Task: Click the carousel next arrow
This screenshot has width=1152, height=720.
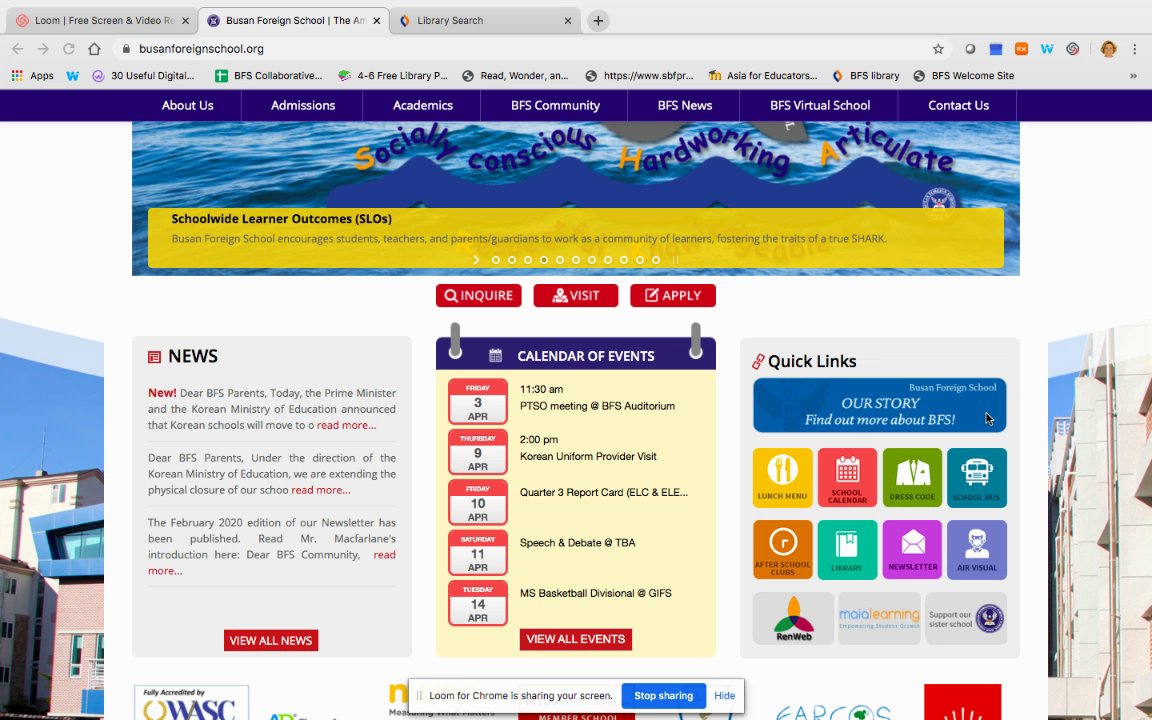Action: (476, 260)
